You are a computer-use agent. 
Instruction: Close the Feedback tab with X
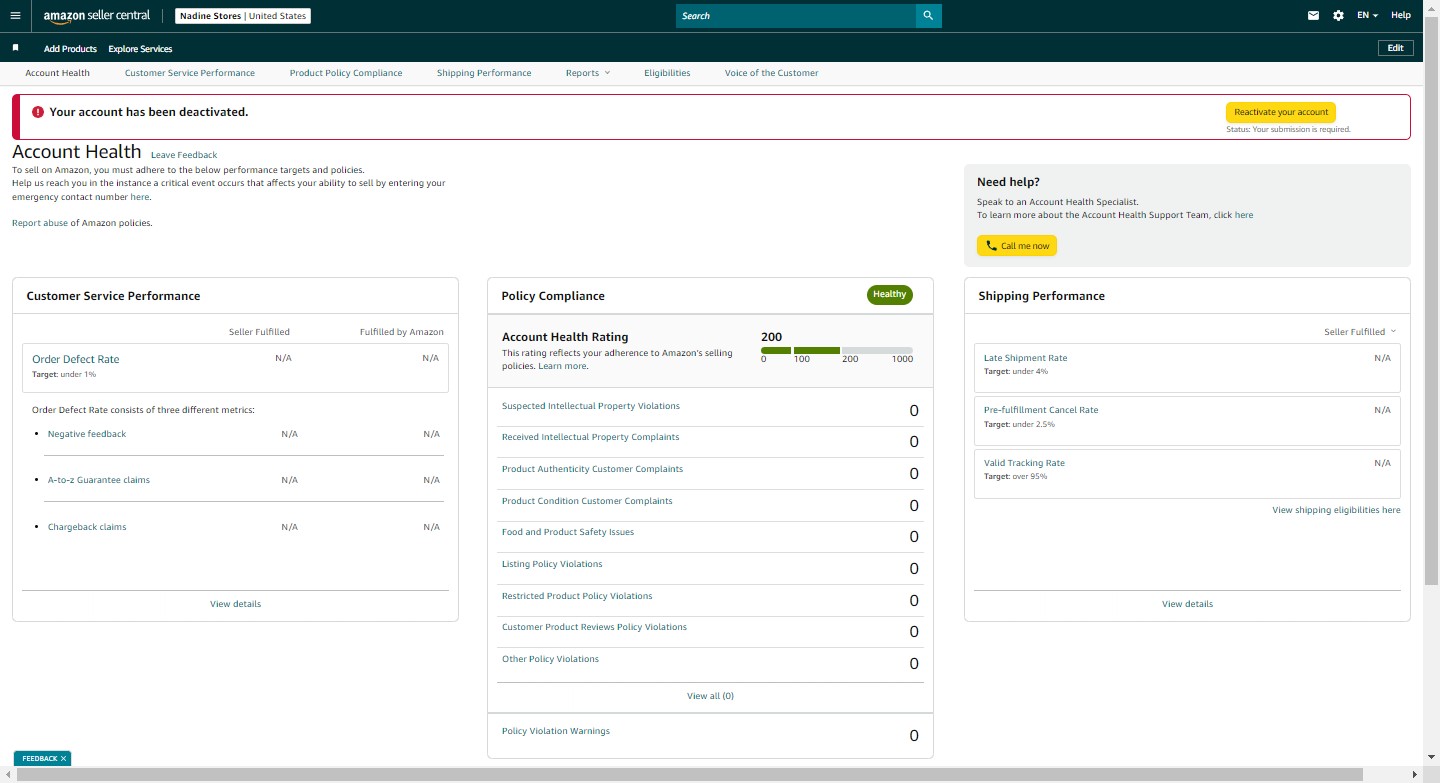tap(63, 759)
